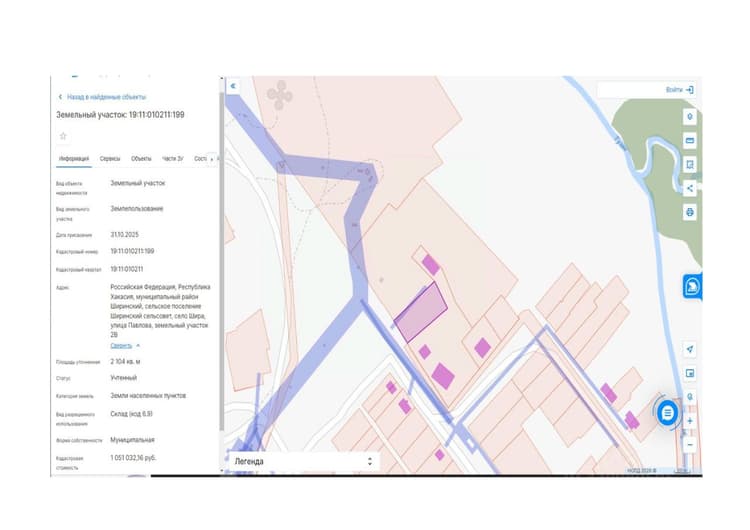Select the highlighted purple land plot
Viewport: 750px width, 530px height.
[x=421, y=312]
